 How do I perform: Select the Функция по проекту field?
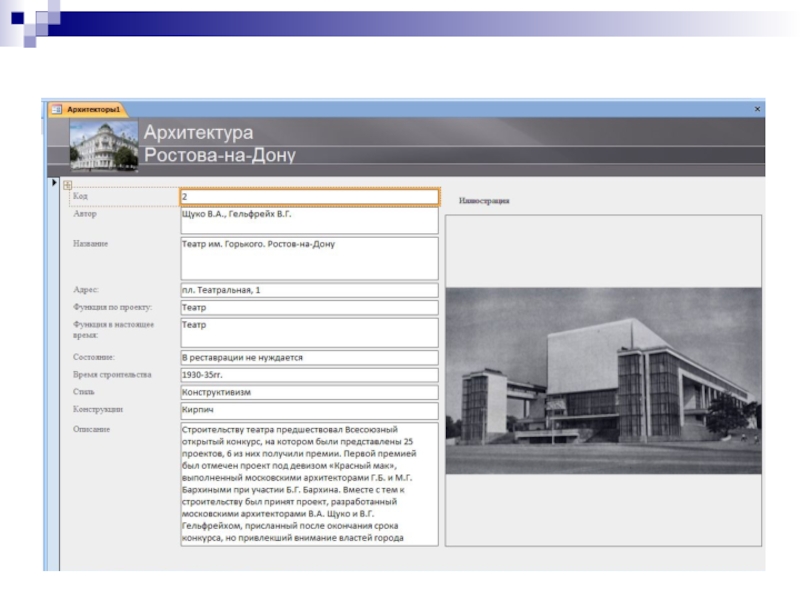coord(308,308)
